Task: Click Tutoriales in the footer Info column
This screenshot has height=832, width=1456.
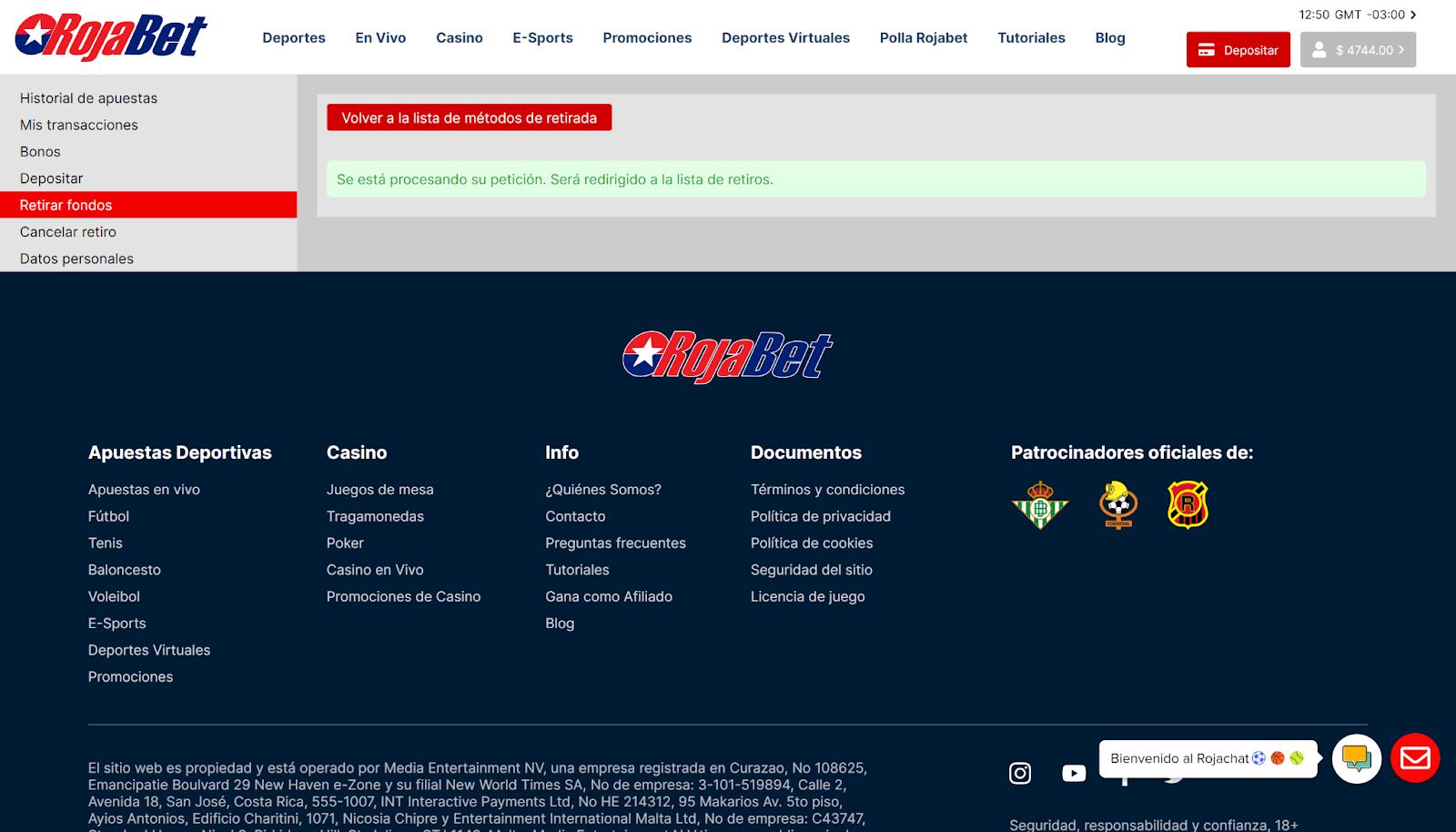Action: pyautogui.click(x=577, y=570)
